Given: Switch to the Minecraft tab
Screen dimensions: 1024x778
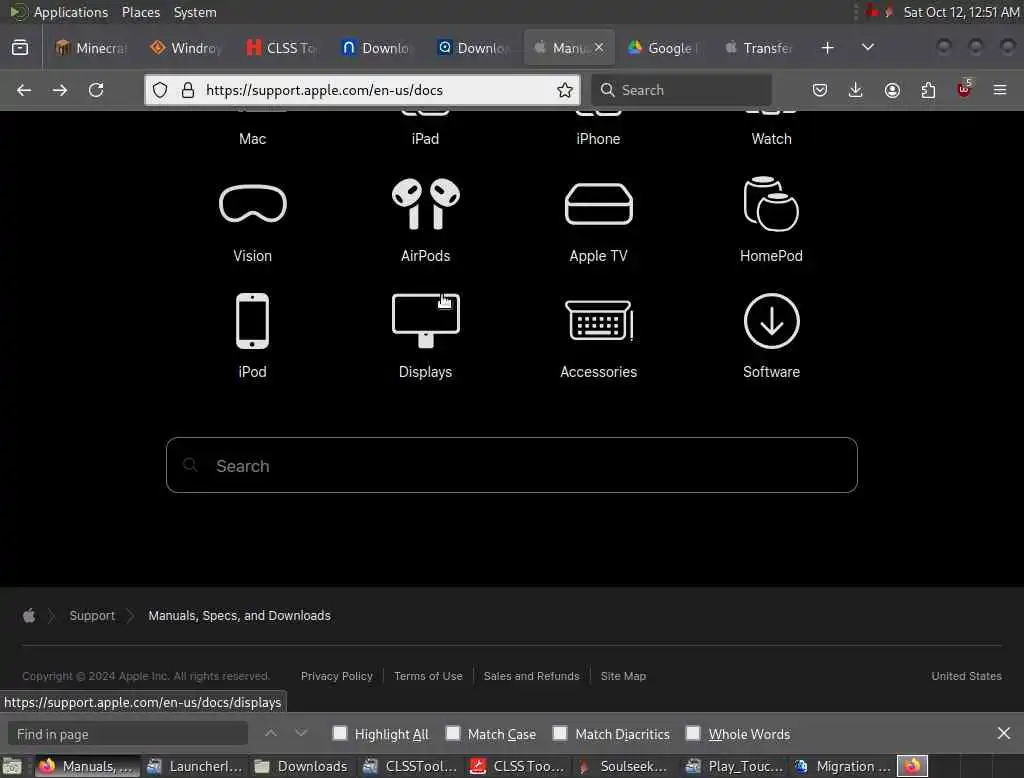Looking at the screenshot, I should pos(91,48).
